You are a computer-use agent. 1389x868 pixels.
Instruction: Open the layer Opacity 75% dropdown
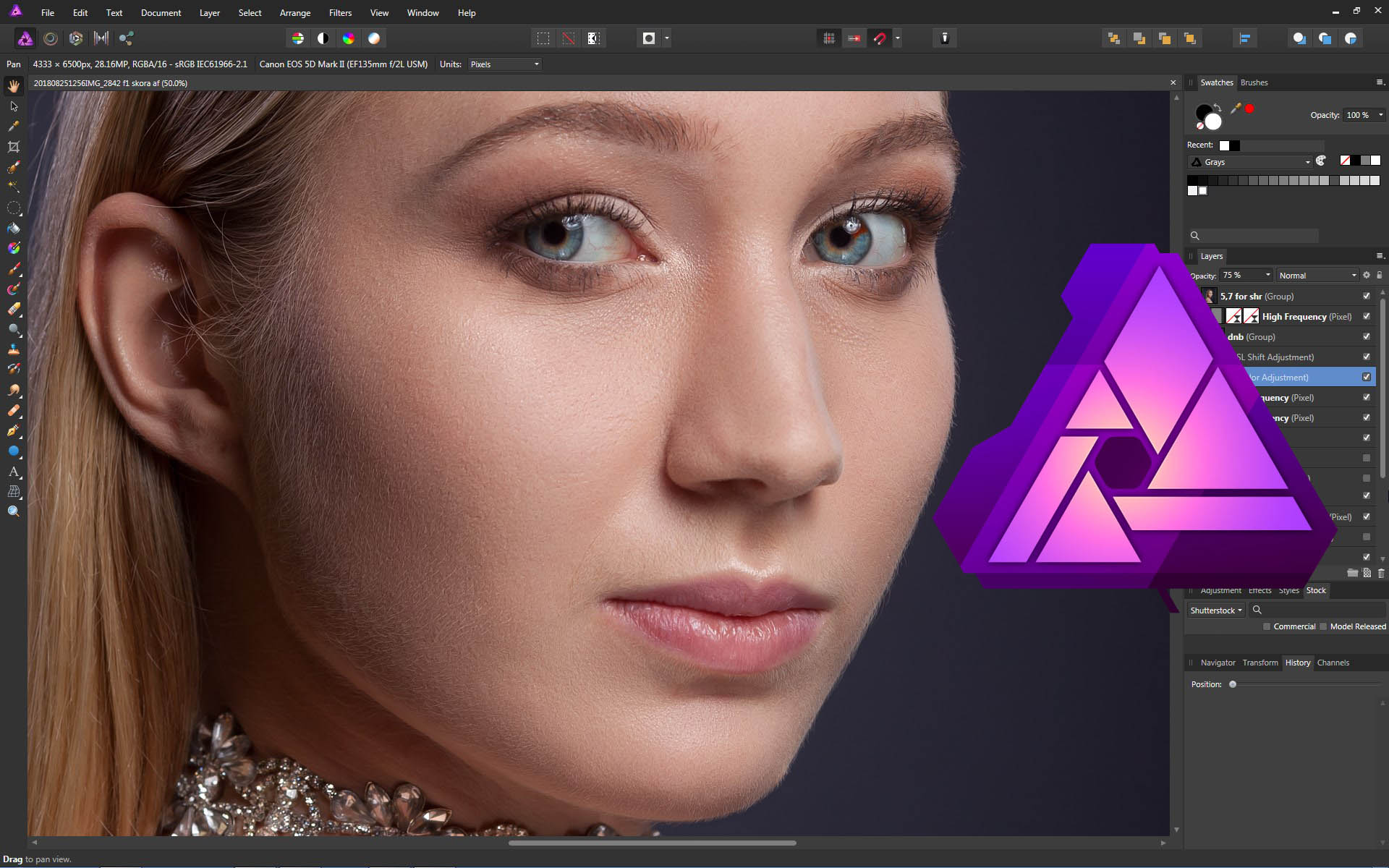(x=1246, y=276)
